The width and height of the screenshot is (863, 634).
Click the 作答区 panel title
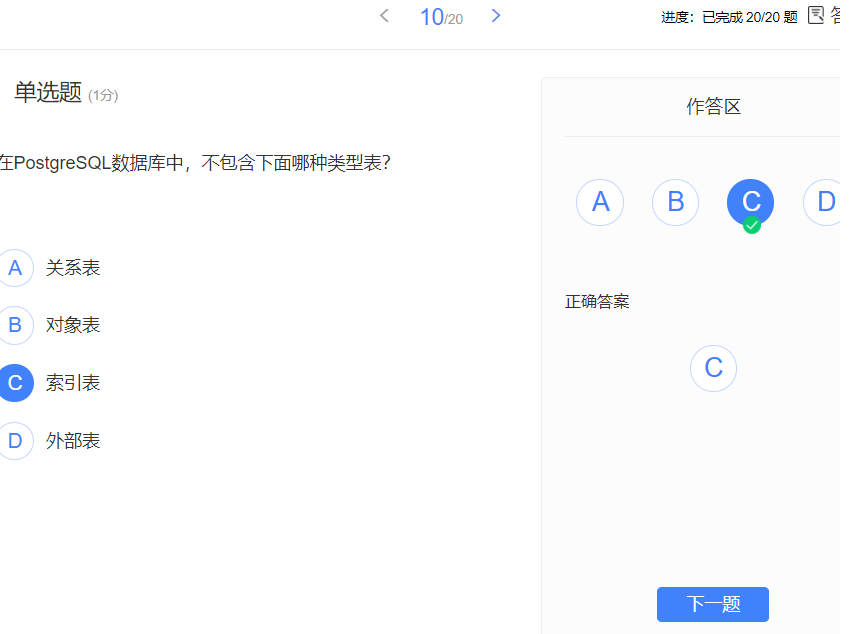tap(713, 106)
